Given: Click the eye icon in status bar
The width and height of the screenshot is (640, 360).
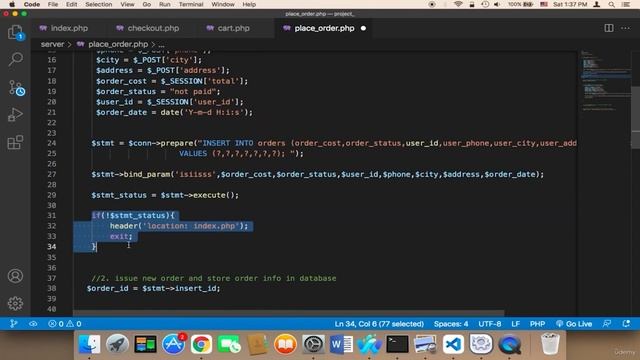Looking at the screenshot, I should click(33, 324).
